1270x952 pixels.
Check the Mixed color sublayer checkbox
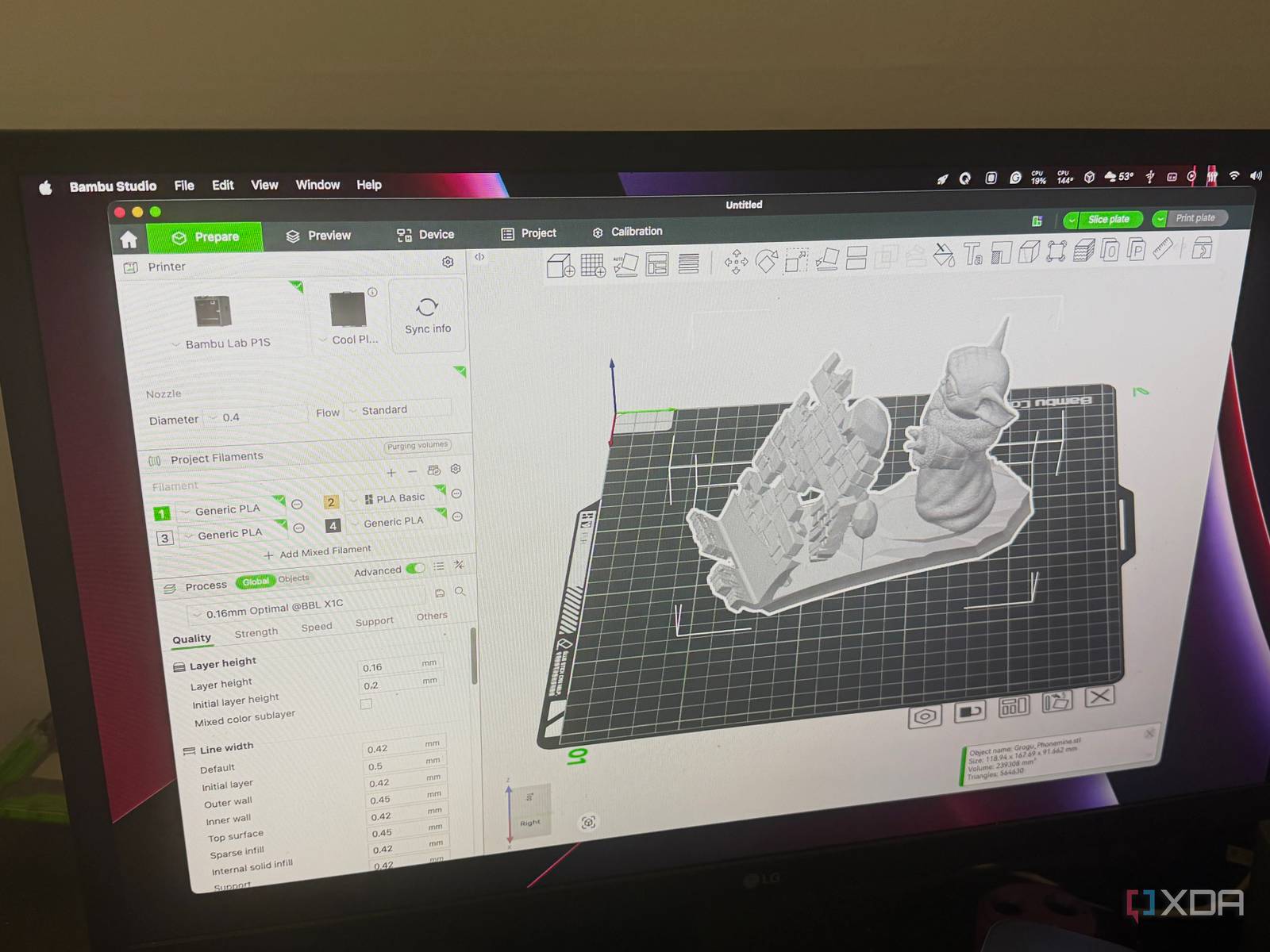pyautogui.click(x=366, y=704)
